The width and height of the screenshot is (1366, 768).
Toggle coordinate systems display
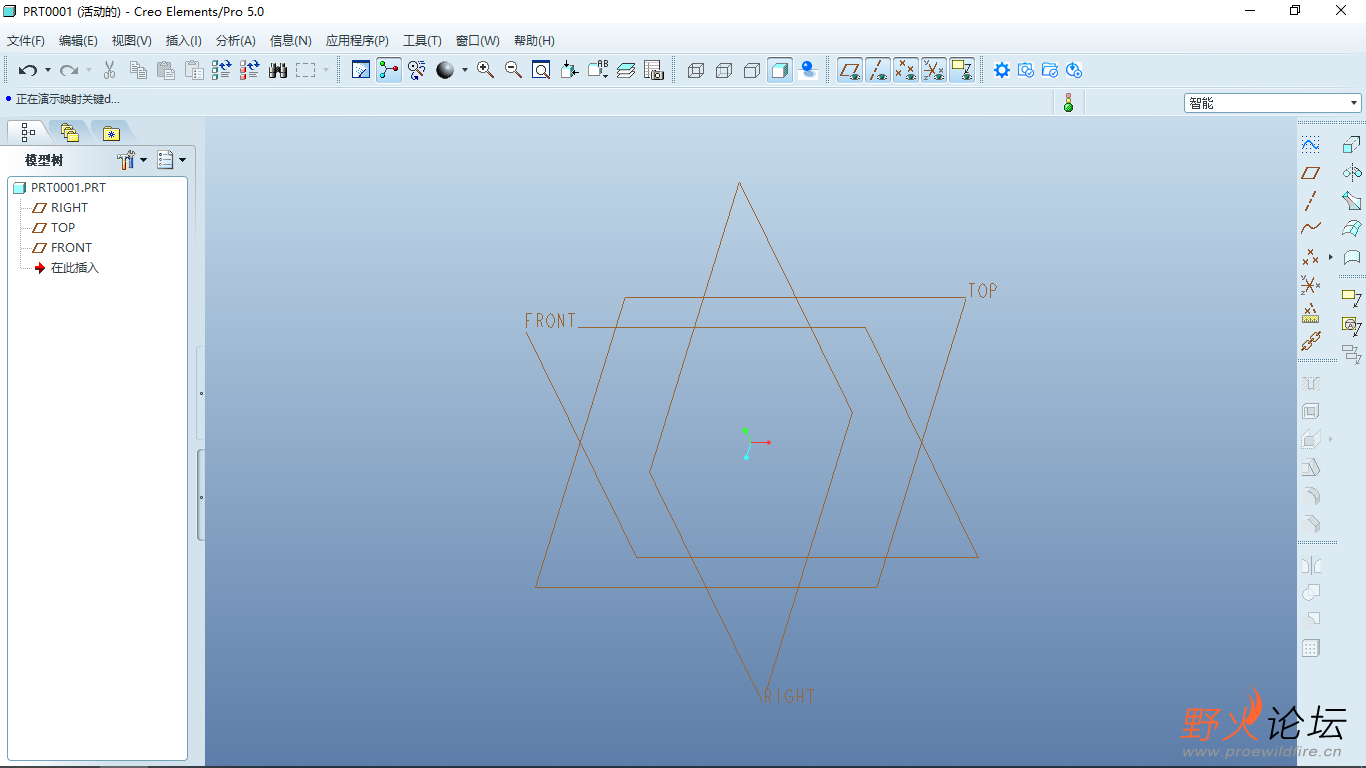coord(934,70)
